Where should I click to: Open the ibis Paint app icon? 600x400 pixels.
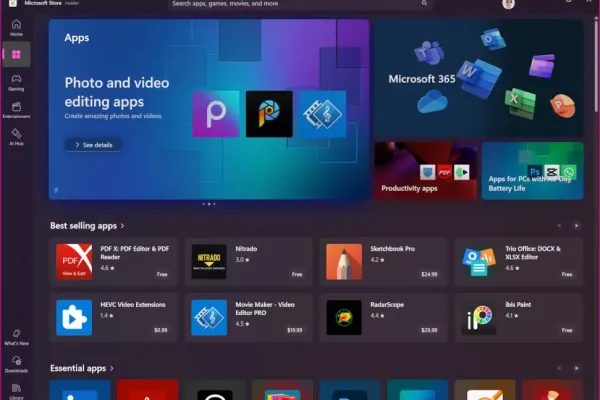tap(479, 317)
